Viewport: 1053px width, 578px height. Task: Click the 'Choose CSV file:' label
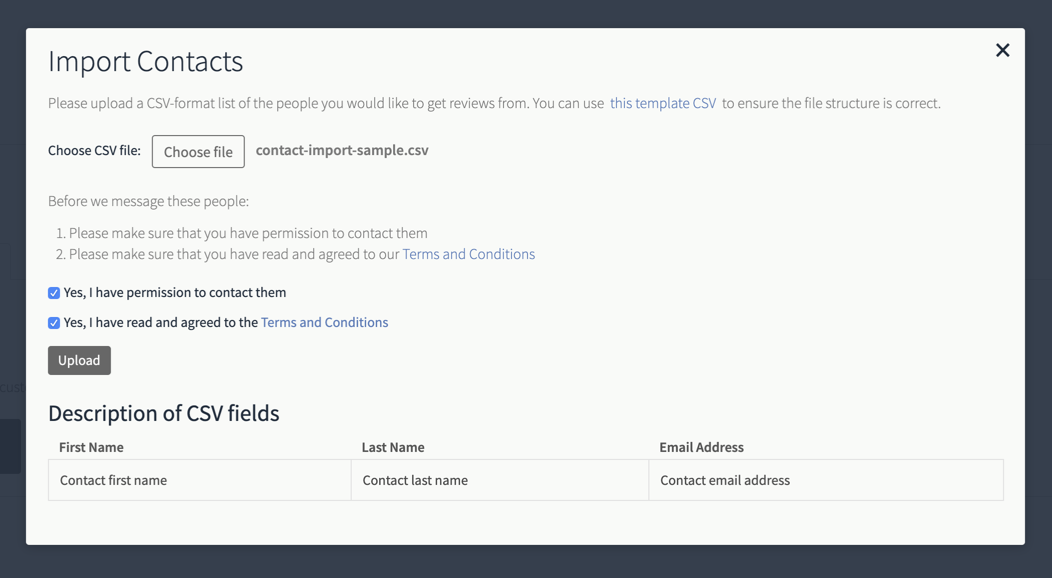95,151
